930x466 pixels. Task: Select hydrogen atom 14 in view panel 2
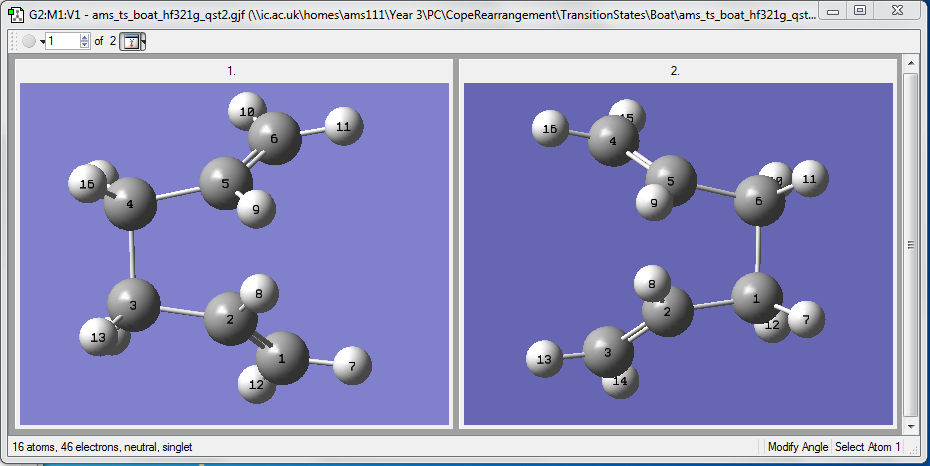pyautogui.click(x=620, y=381)
